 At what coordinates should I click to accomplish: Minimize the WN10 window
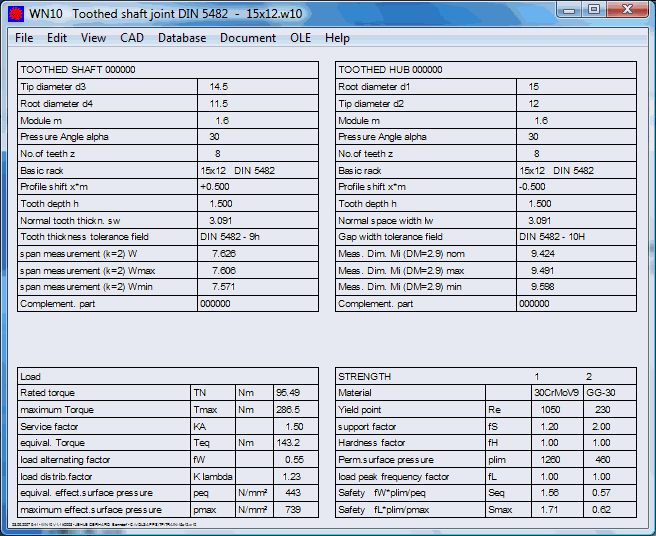point(570,10)
